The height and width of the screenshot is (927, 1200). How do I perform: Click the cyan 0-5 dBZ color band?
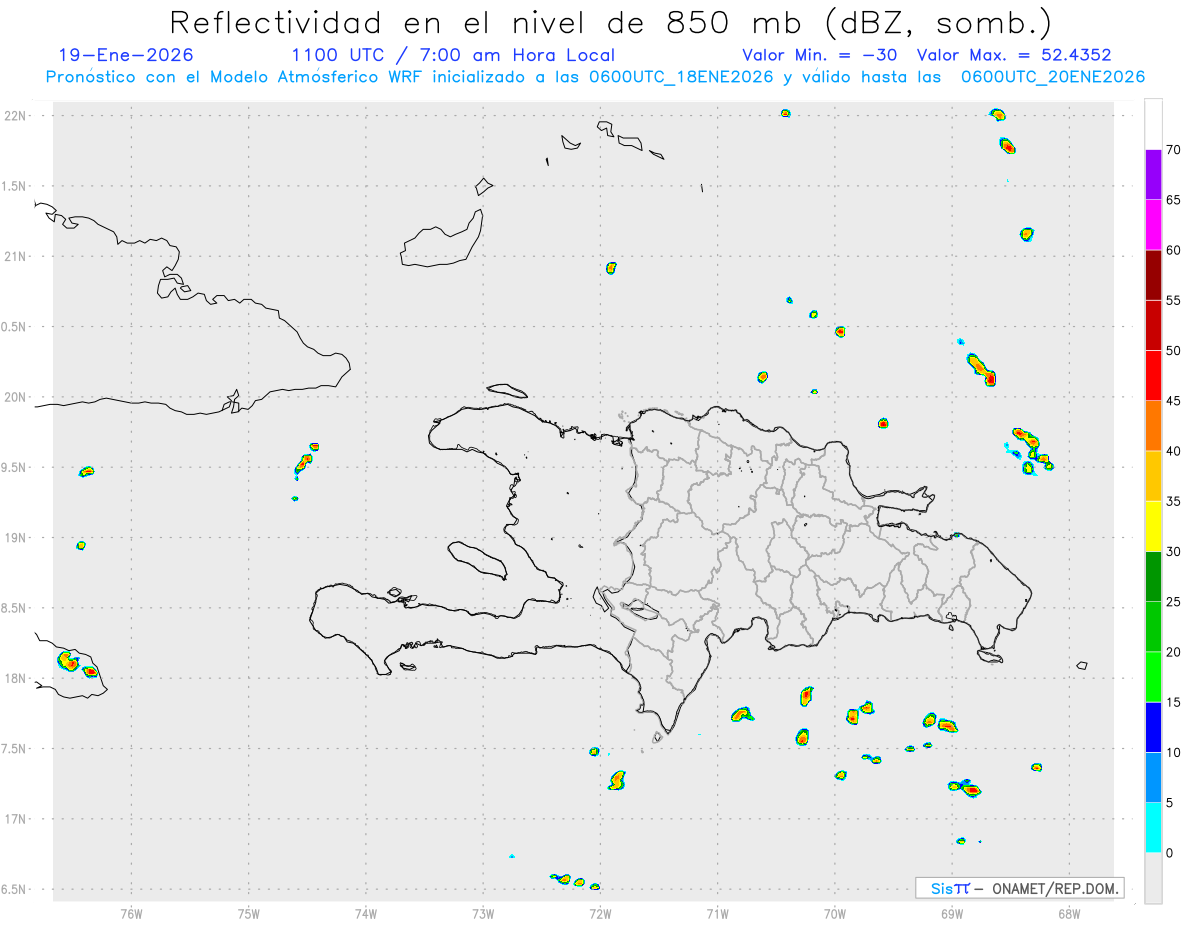1154,828
